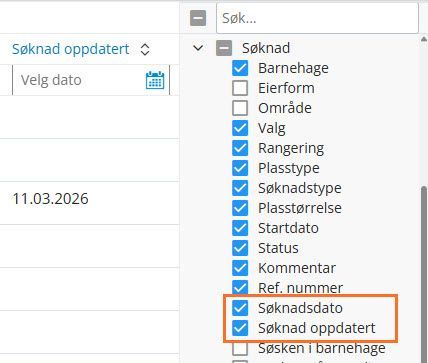Uncheck the Rangering column checkbox
This screenshot has height=363, width=428.
coord(240,148)
